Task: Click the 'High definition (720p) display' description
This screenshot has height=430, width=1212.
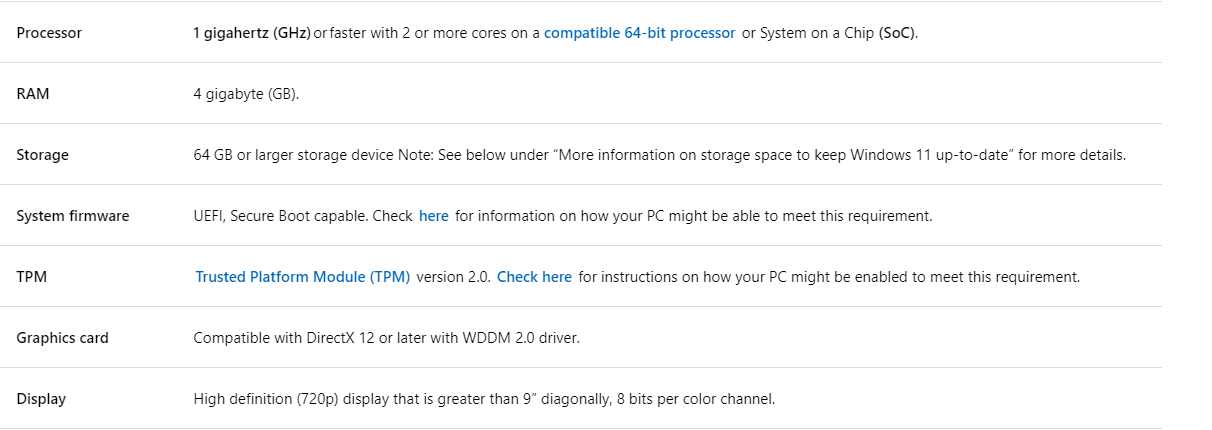Action: [x=484, y=399]
